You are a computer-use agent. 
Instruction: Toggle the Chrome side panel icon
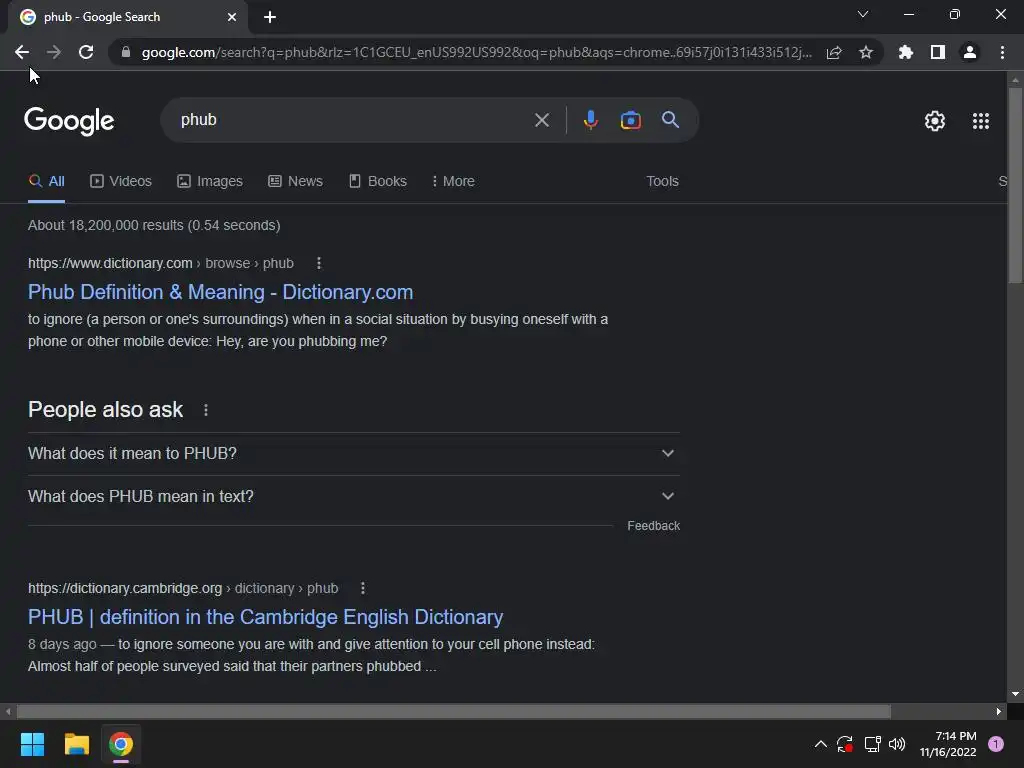click(x=938, y=52)
